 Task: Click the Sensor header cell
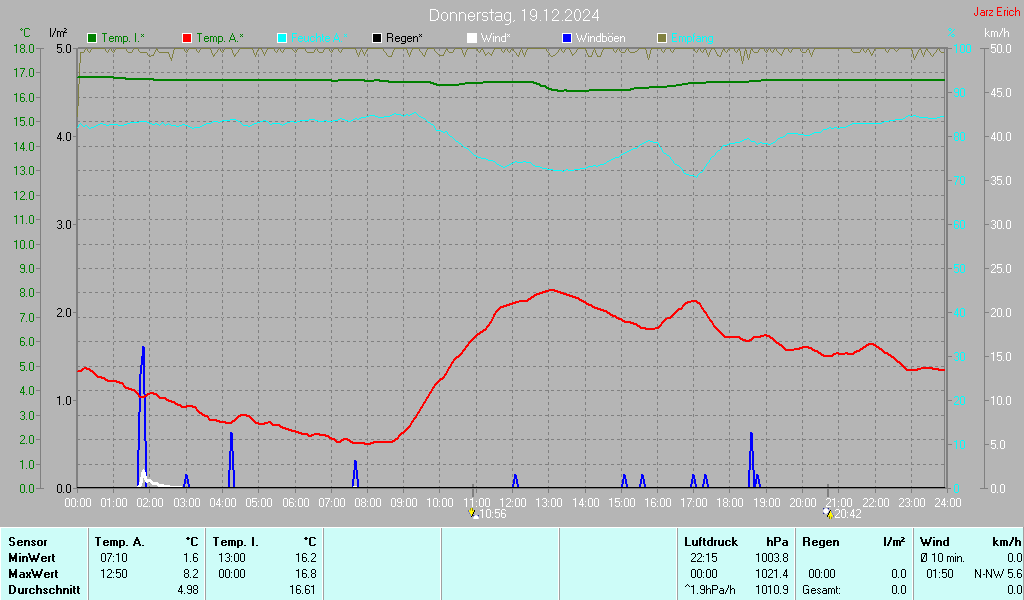click(x=28, y=542)
